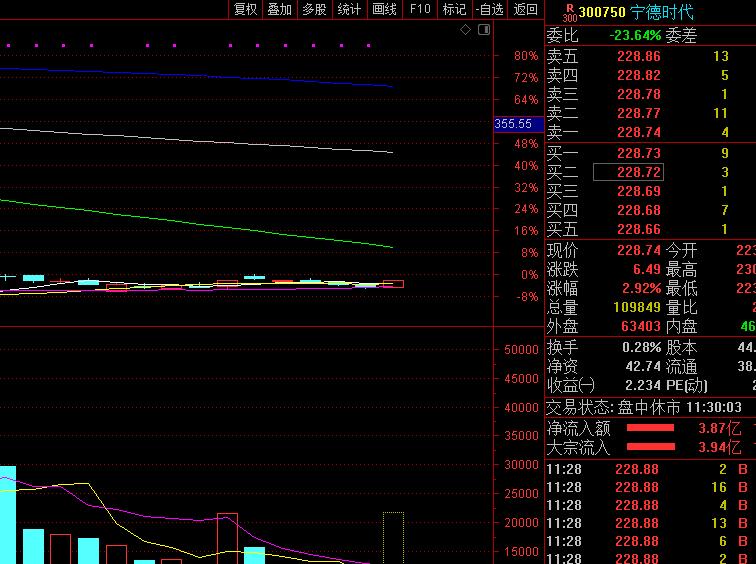Click the red 大宗流入 bar

[x=650, y=447]
